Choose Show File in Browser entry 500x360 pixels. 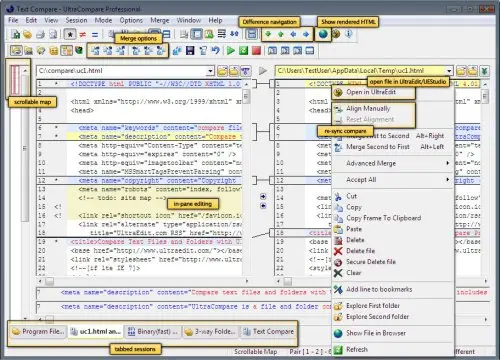[x=376, y=333]
